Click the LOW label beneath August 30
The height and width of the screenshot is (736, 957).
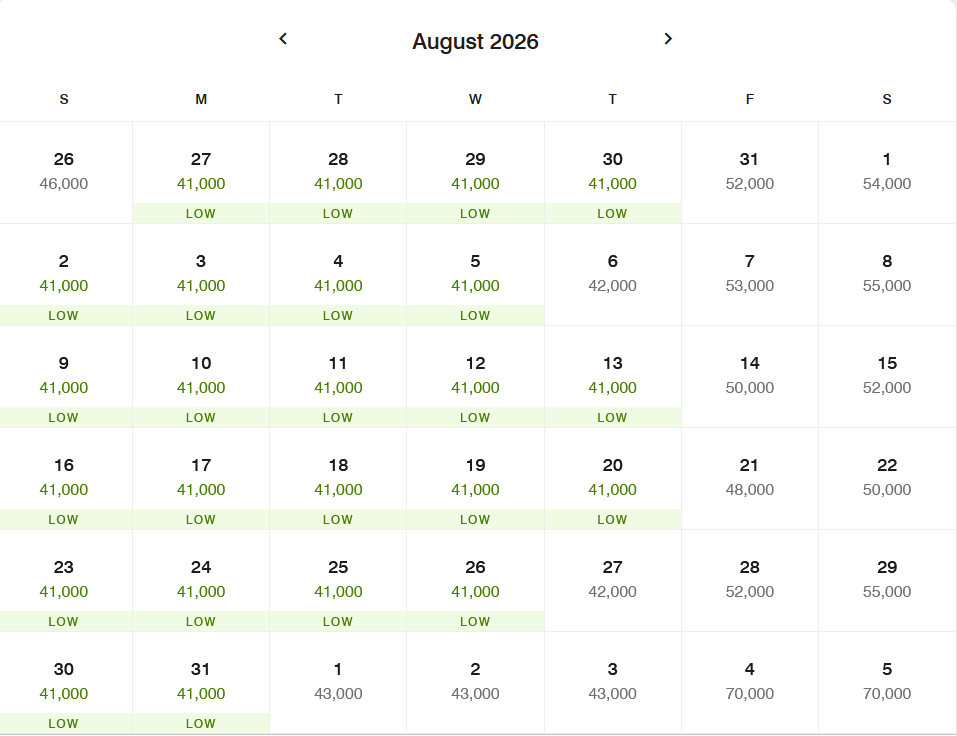[x=64, y=723]
